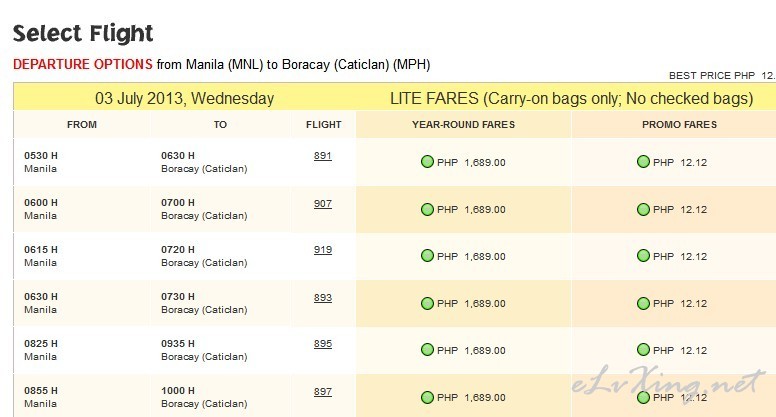Open flight 895 link

(323, 344)
